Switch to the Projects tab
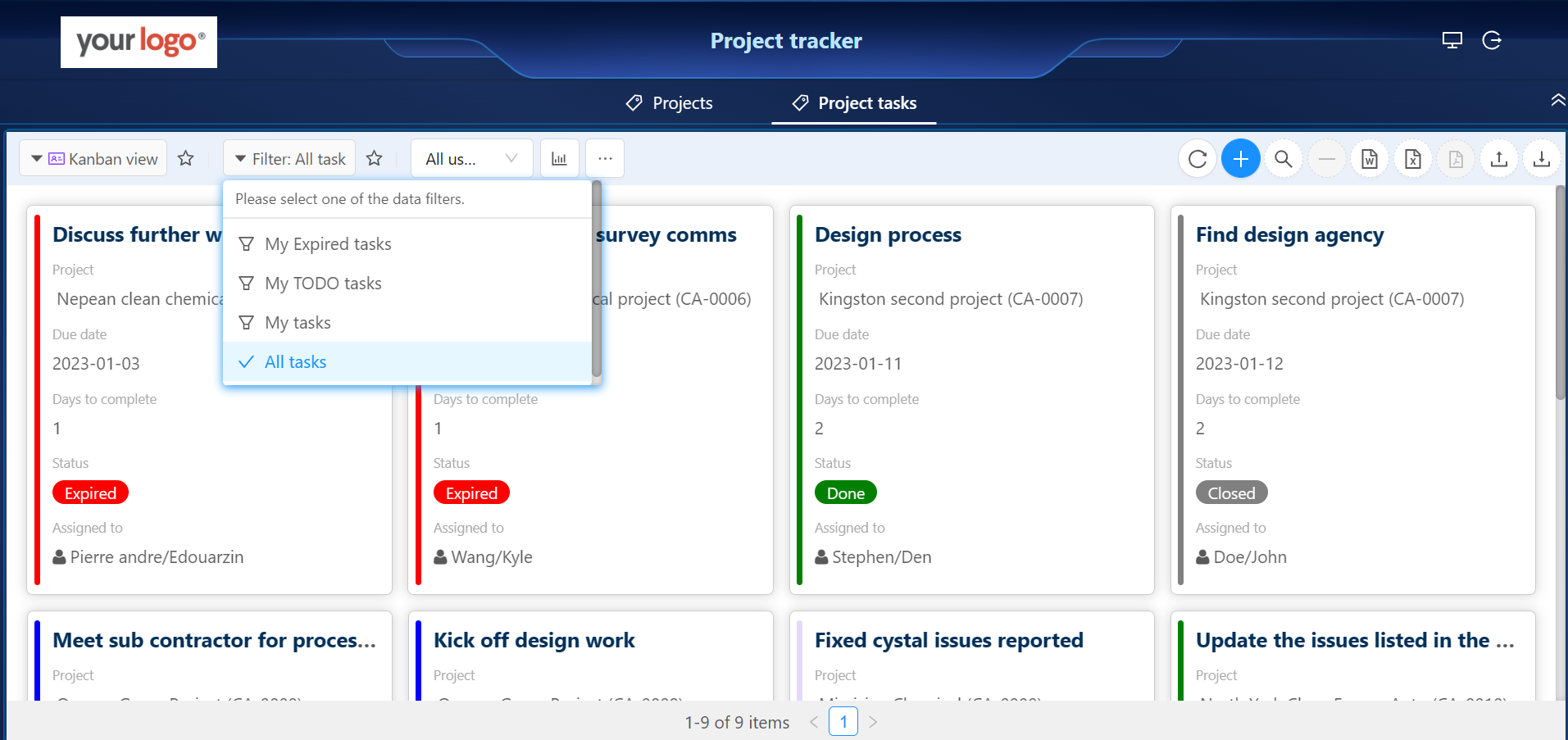 (x=670, y=103)
